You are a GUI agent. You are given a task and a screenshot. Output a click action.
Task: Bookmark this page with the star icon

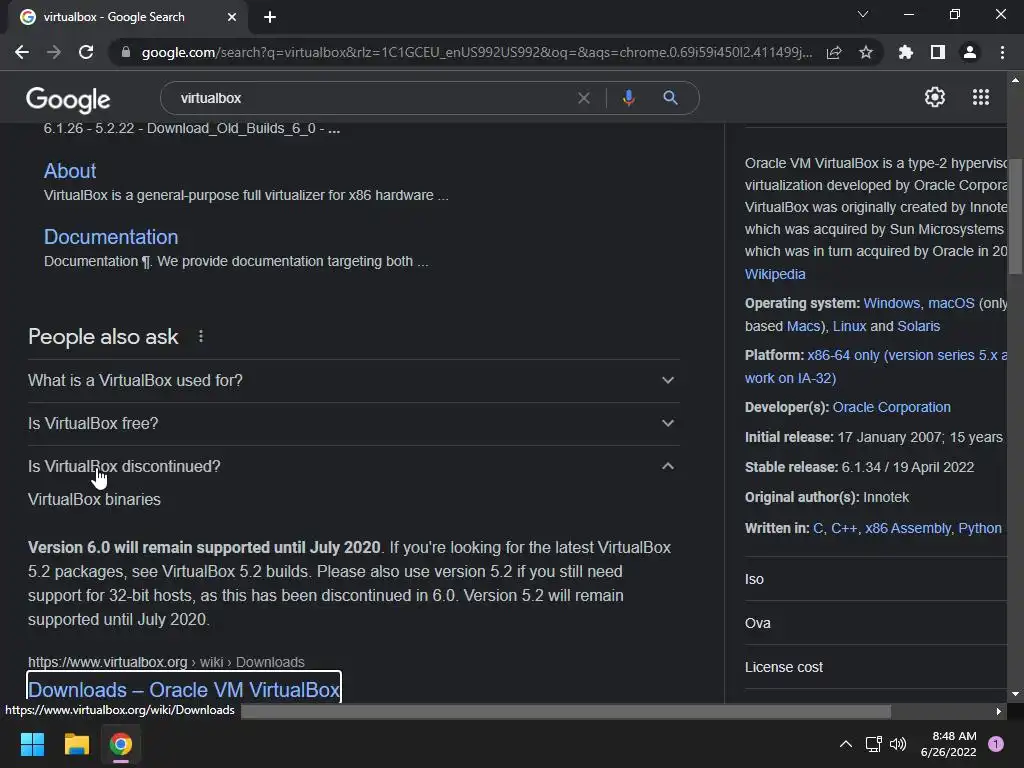866,52
